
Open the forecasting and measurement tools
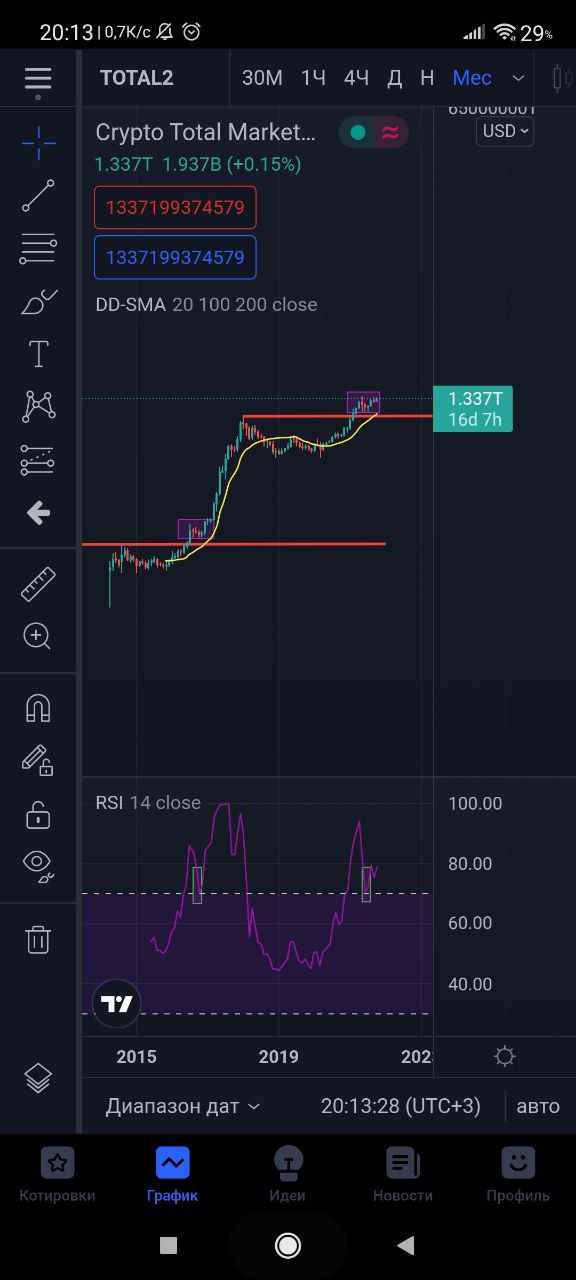click(38, 460)
